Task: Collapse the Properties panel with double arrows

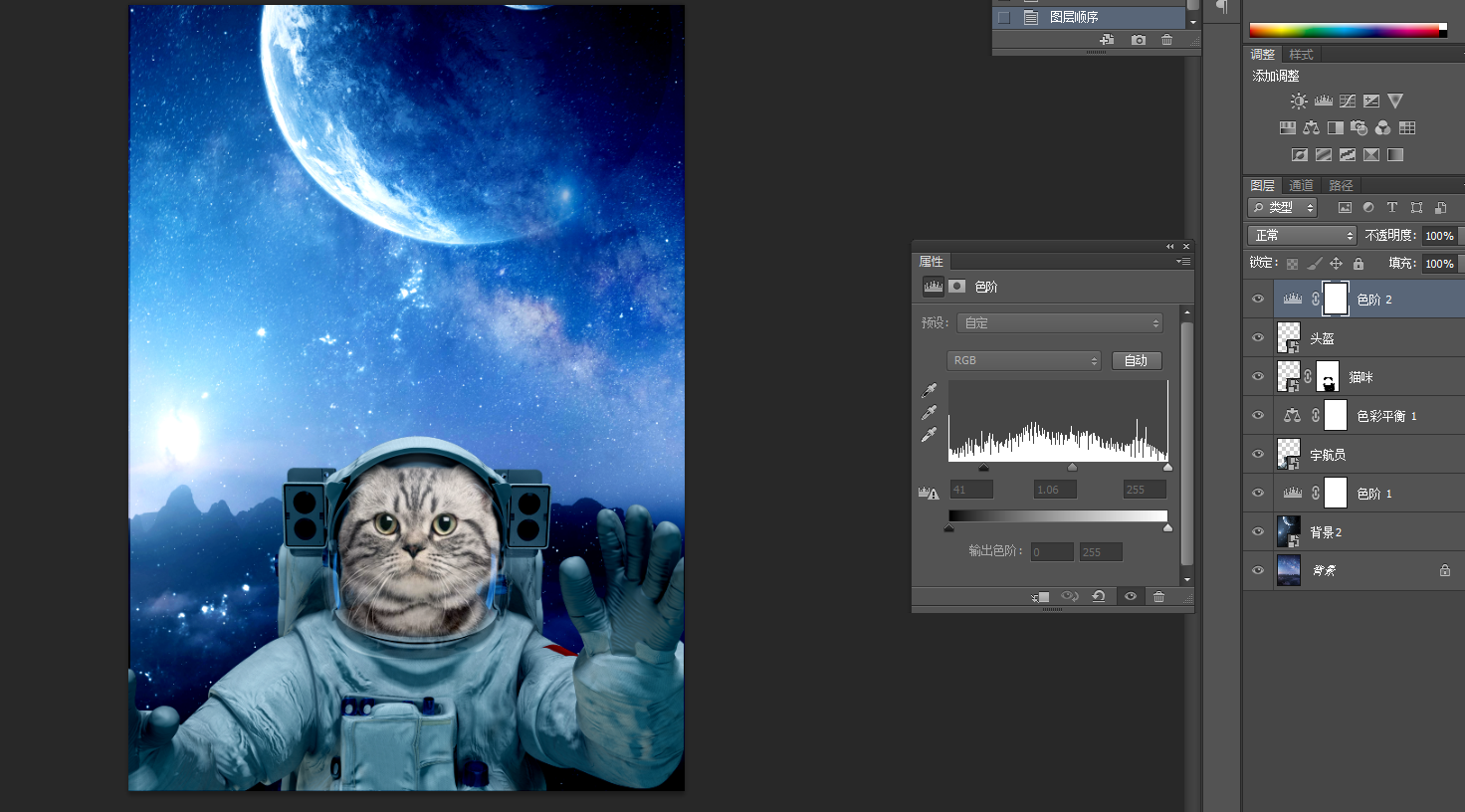Action: tap(1170, 247)
